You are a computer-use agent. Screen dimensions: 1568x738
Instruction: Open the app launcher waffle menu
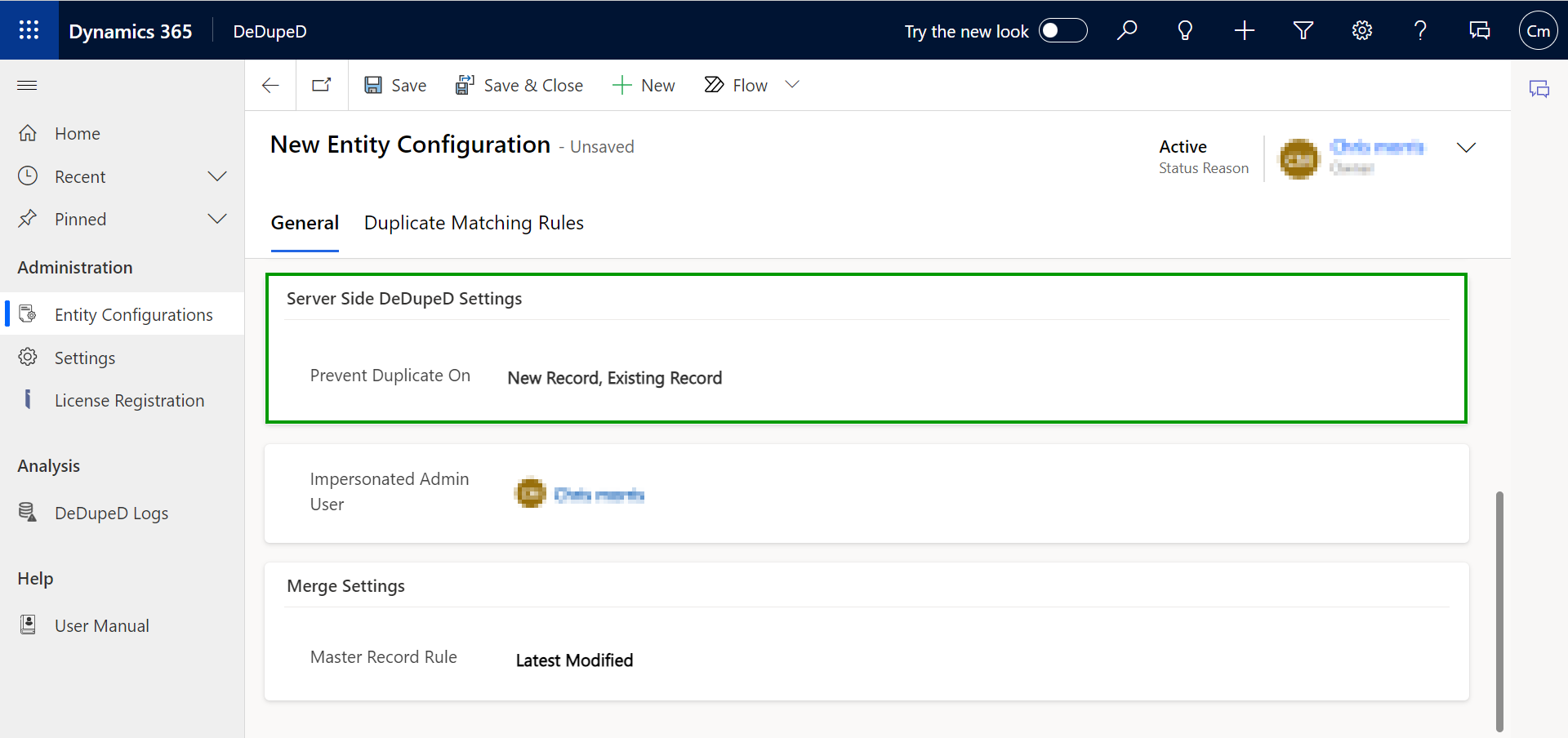29,30
